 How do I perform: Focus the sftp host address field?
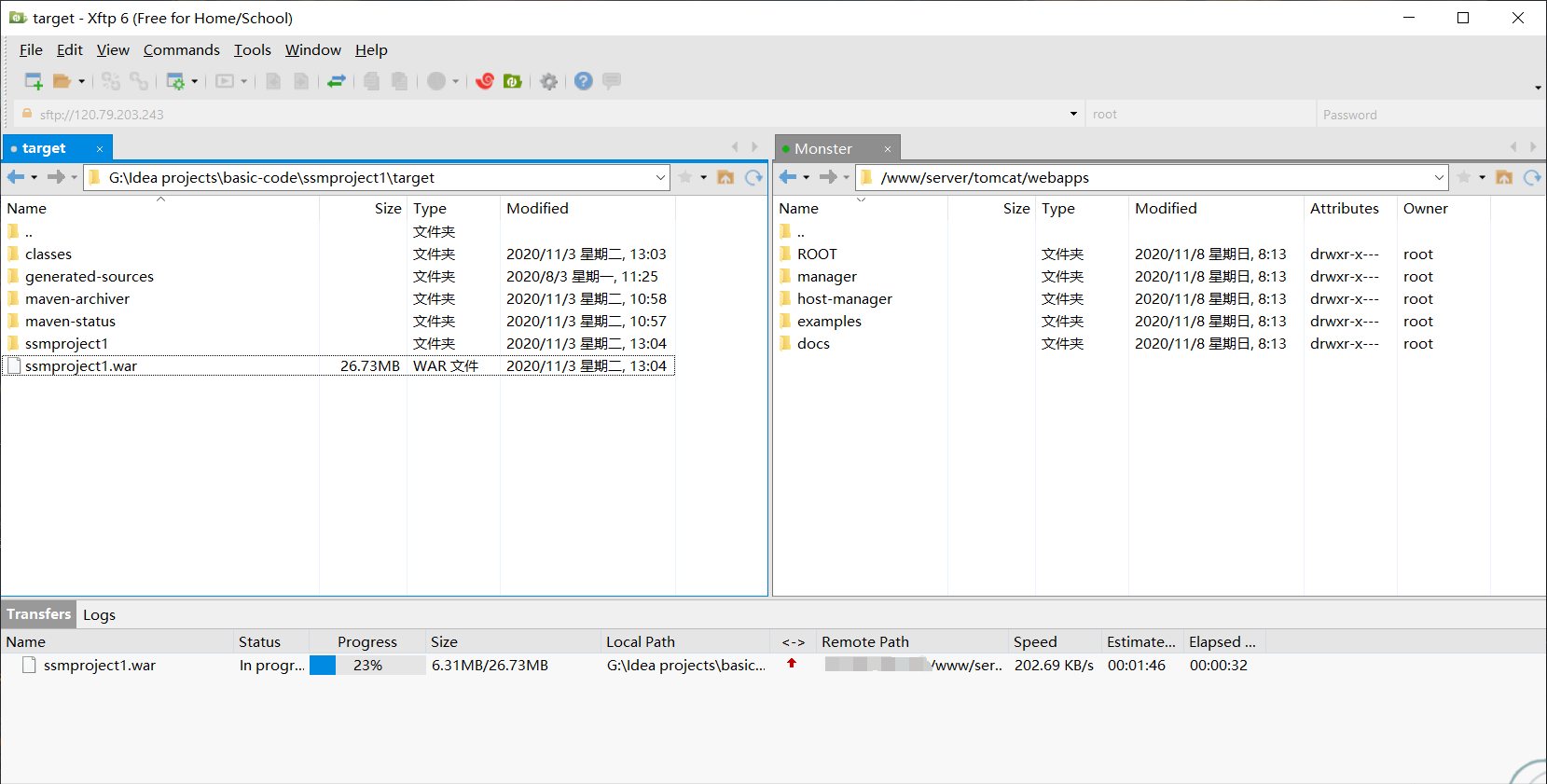[x=550, y=115]
